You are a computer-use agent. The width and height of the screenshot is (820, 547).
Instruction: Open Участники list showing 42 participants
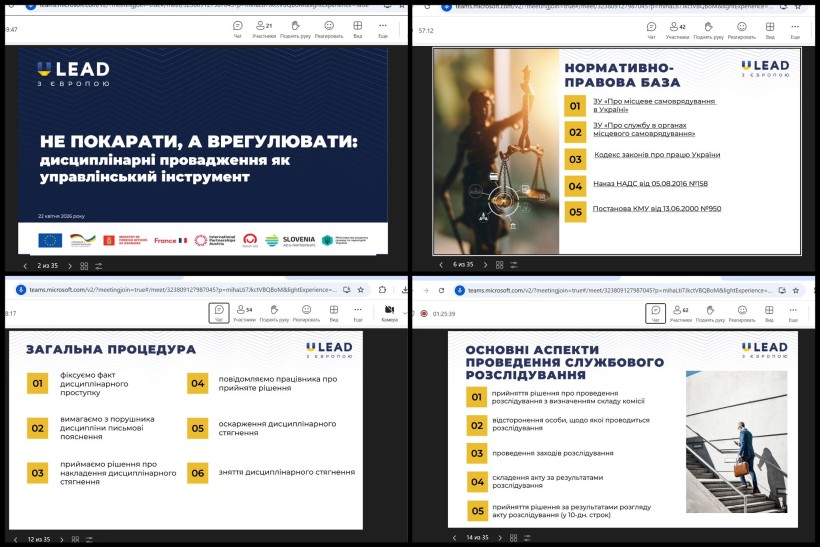(x=677, y=30)
